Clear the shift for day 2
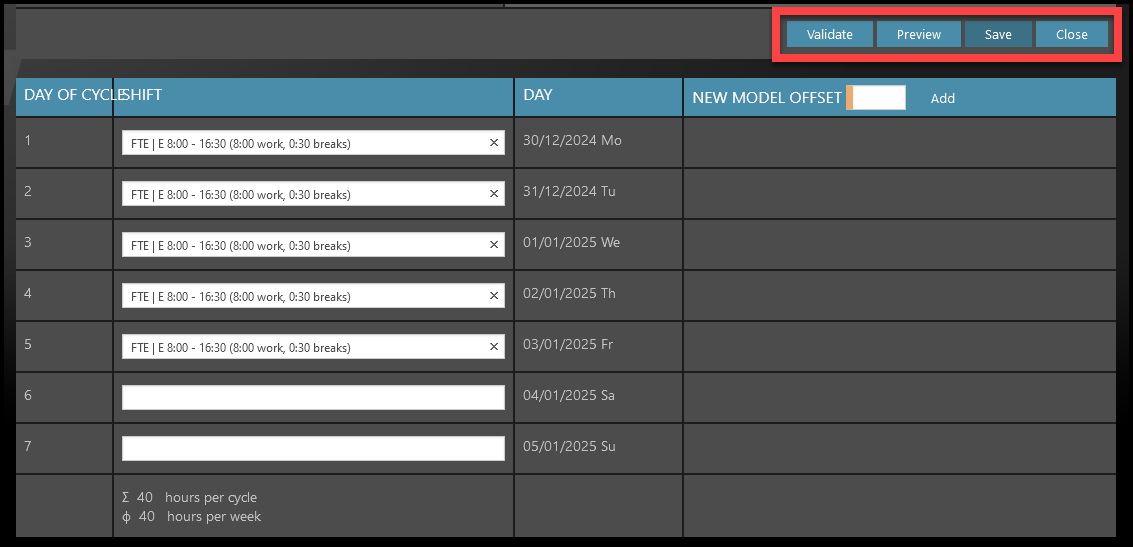This screenshot has width=1133, height=547. (493, 194)
